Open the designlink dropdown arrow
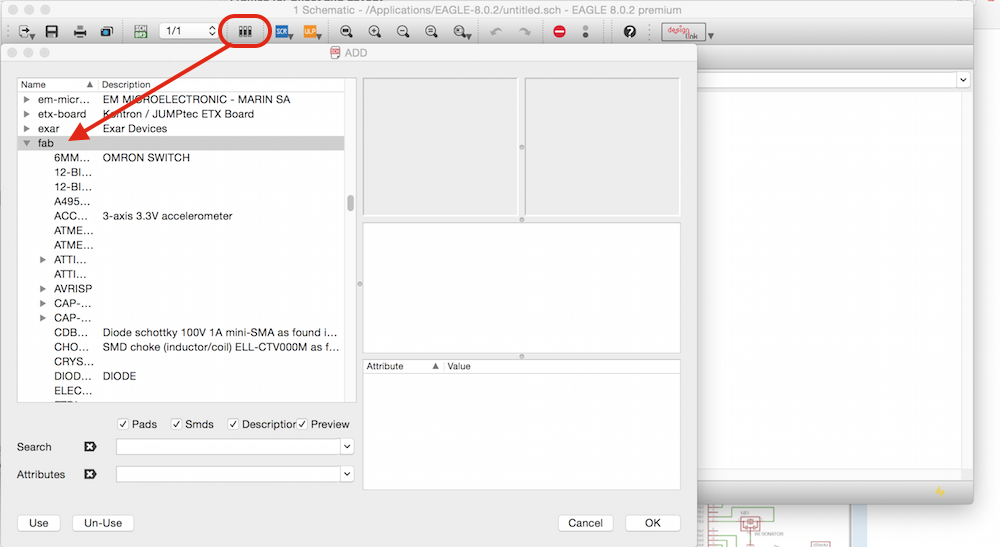1000x547 pixels. pyautogui.click(x=710, y=35)
